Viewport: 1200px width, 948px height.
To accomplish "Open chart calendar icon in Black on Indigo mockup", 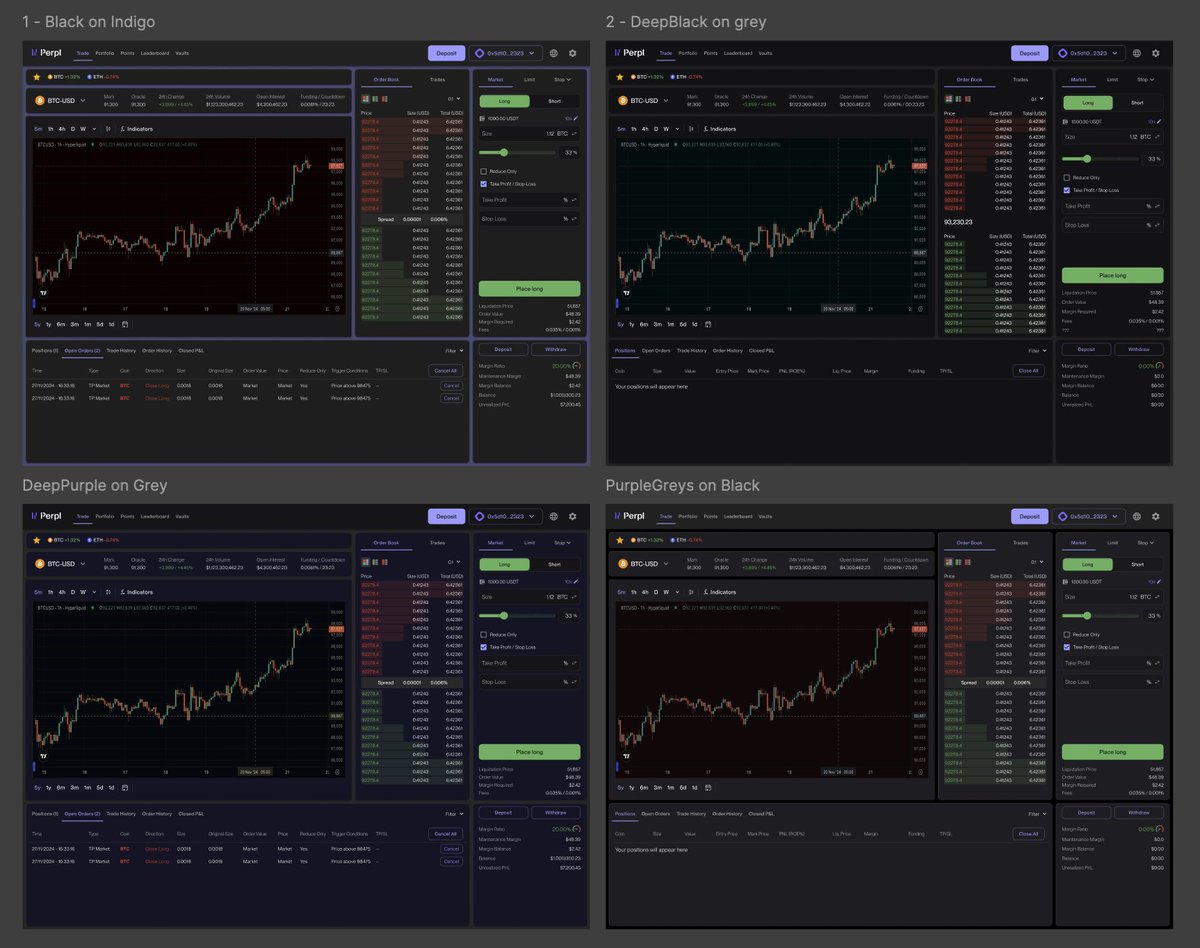I will pyautogui.click(x=125, y=324).
